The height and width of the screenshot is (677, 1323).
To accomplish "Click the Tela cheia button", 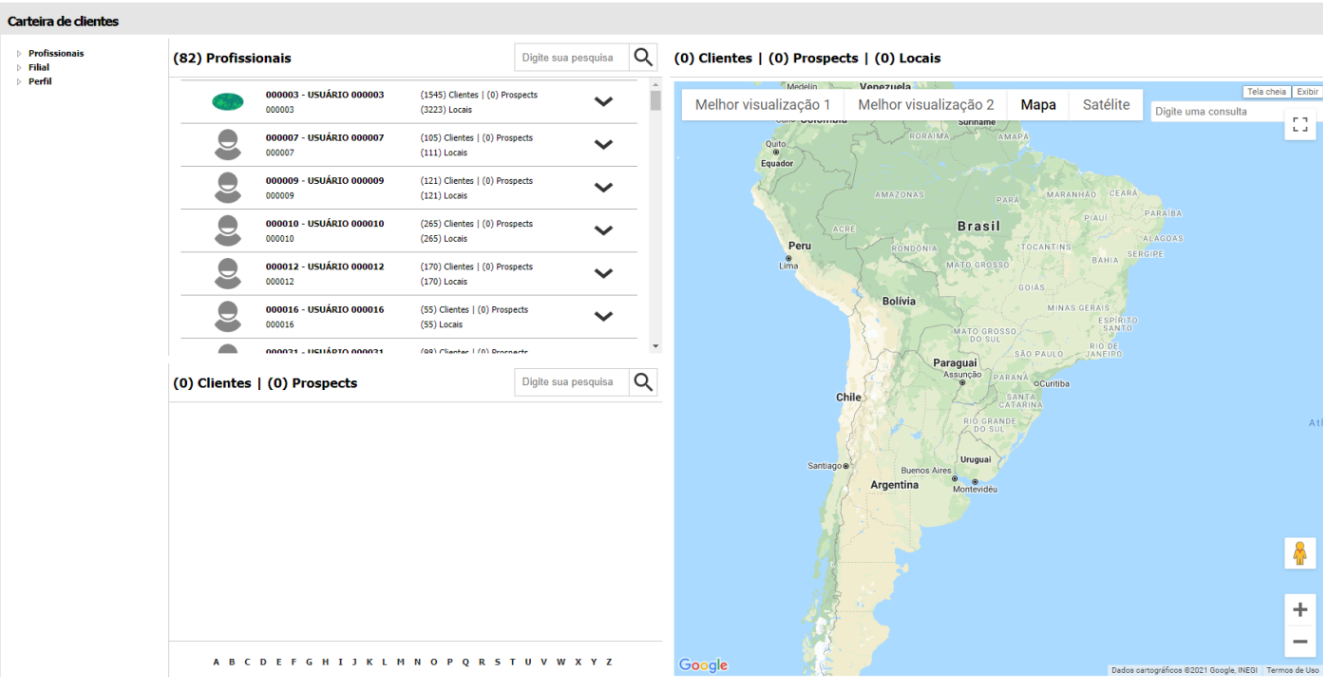I will [x=1266, y=91].
